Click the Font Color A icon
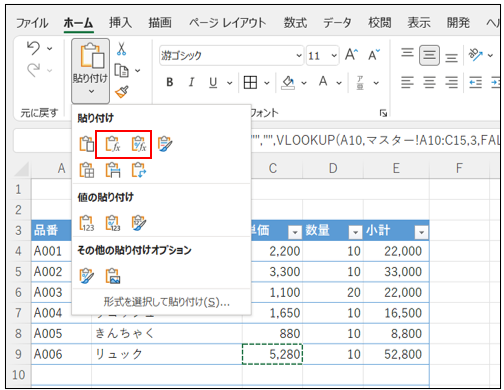The width and height of the screenshot is (504, 390). click(x=323, y=82)
